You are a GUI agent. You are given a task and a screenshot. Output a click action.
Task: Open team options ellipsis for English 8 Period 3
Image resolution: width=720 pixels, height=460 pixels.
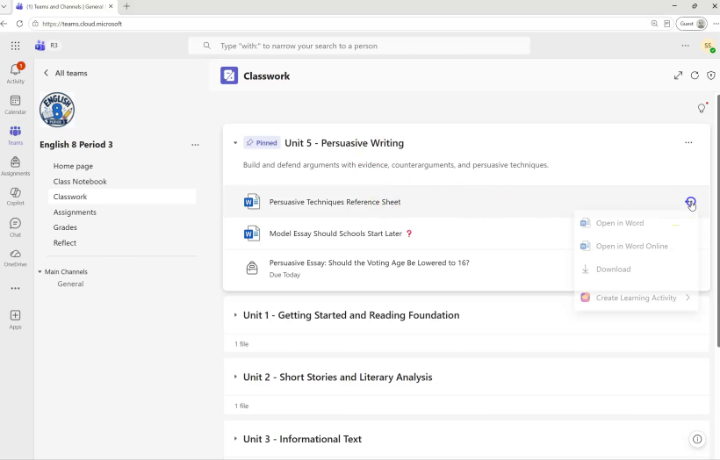pyautogui.click(x=195, y=145)
